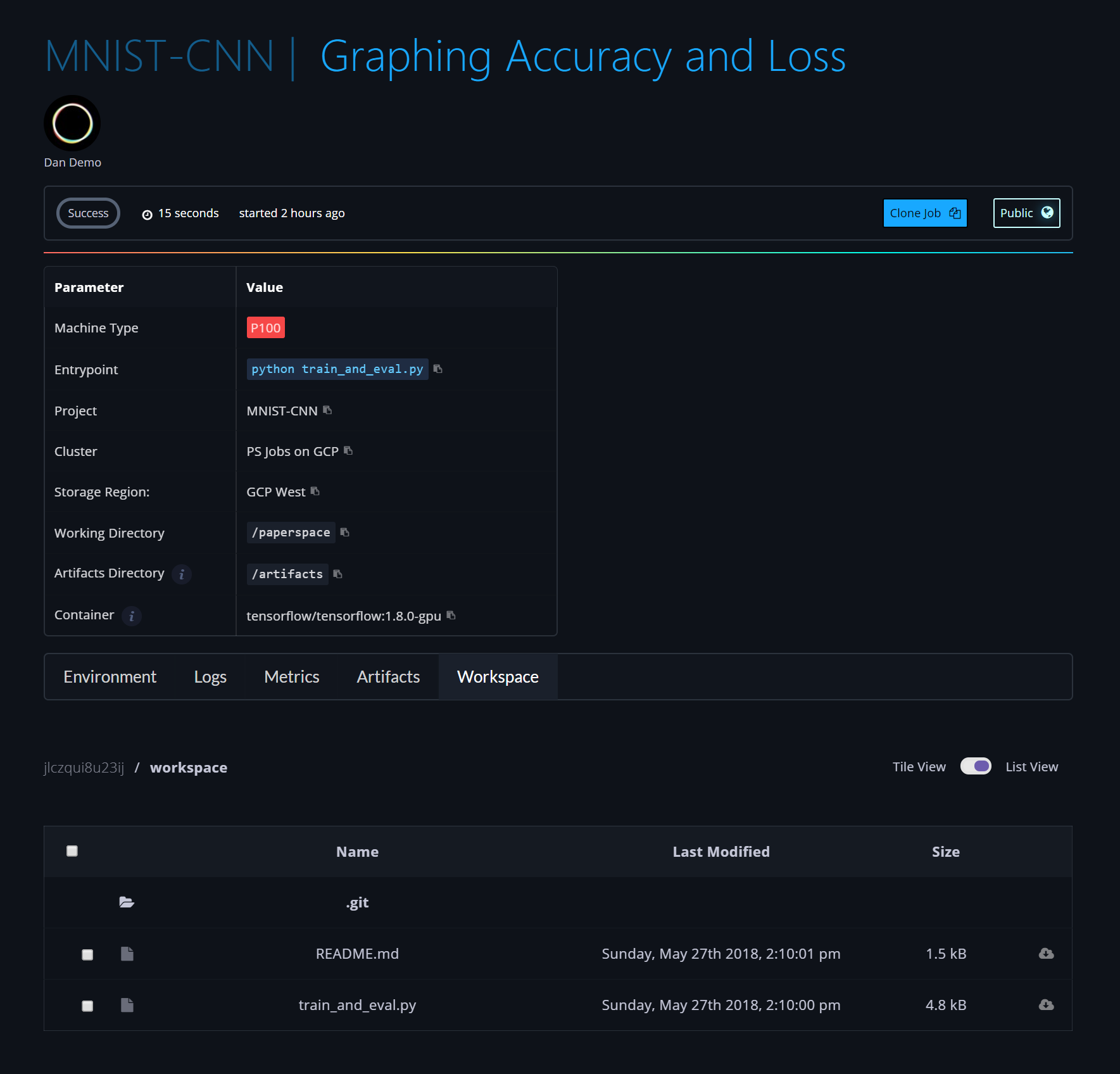The height and width of the screenshot is (1074, 1120).
Task: Copy the /paperspace working directory path
Action: click(344, 533)
